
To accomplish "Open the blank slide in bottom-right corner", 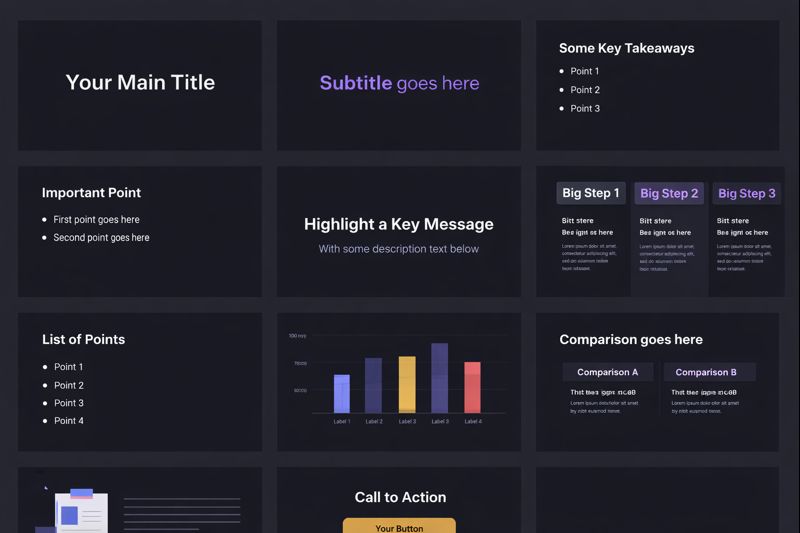I will 657,500.
